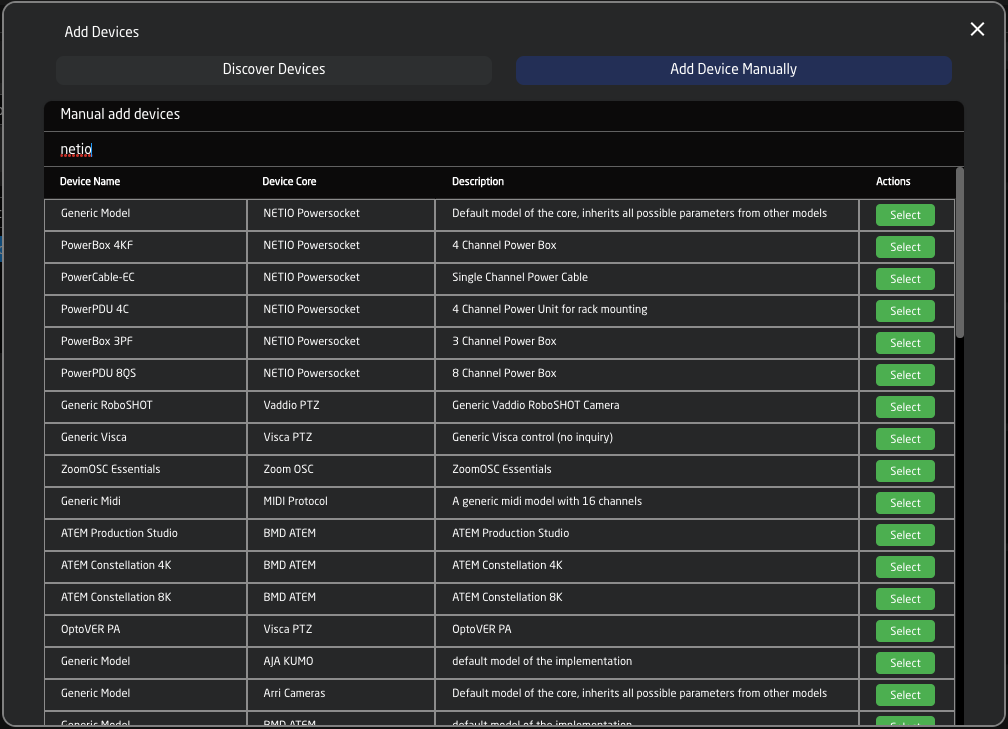
Task: Choose Select for ATEM Constellation 4K
Action: click(x=905, y=567)
